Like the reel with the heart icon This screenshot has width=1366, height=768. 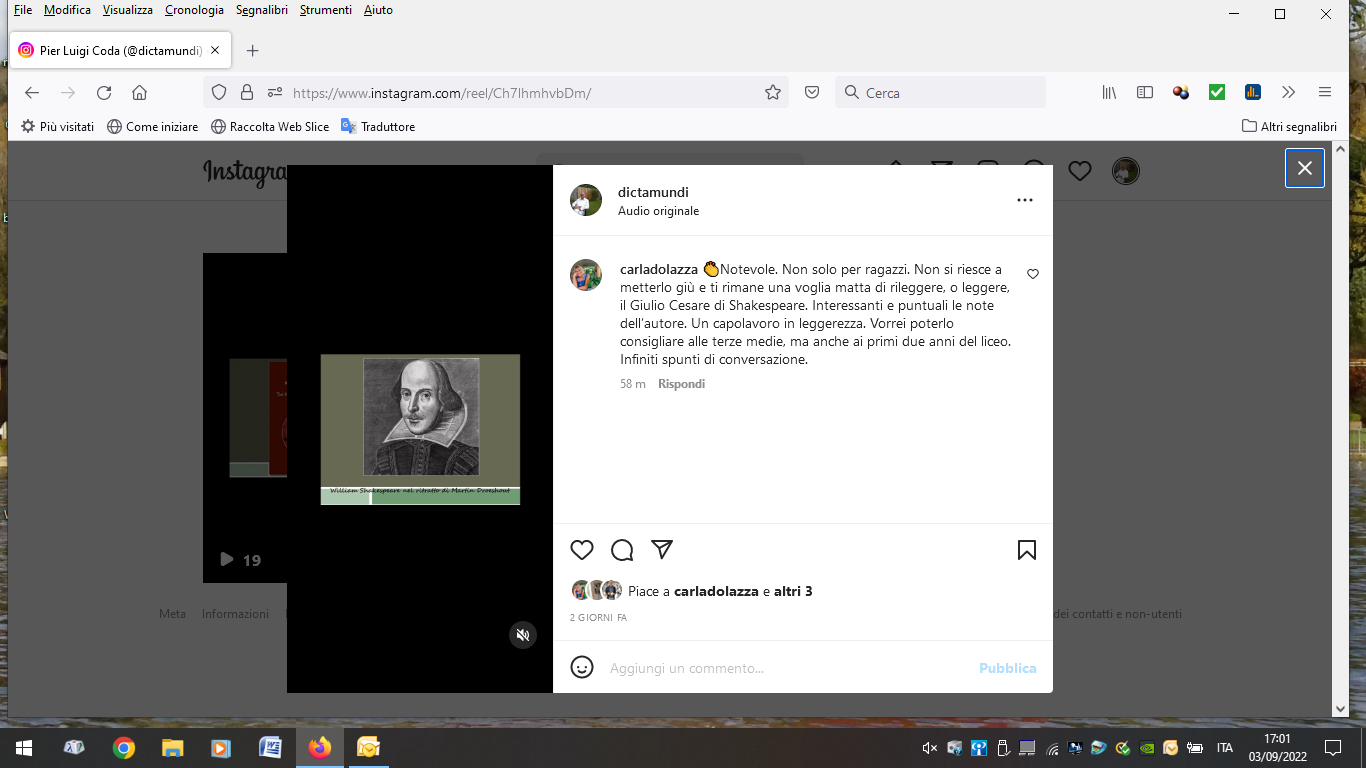pos(582,550)
